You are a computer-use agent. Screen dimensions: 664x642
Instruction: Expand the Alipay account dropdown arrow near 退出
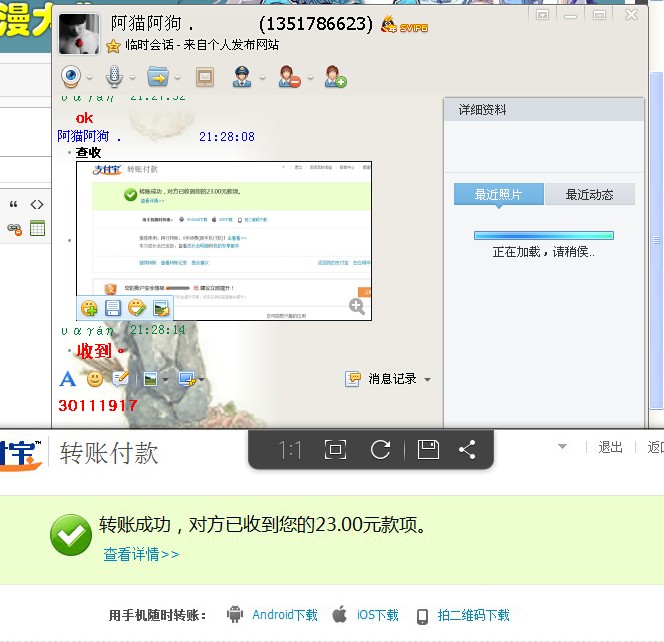[562, 446]
